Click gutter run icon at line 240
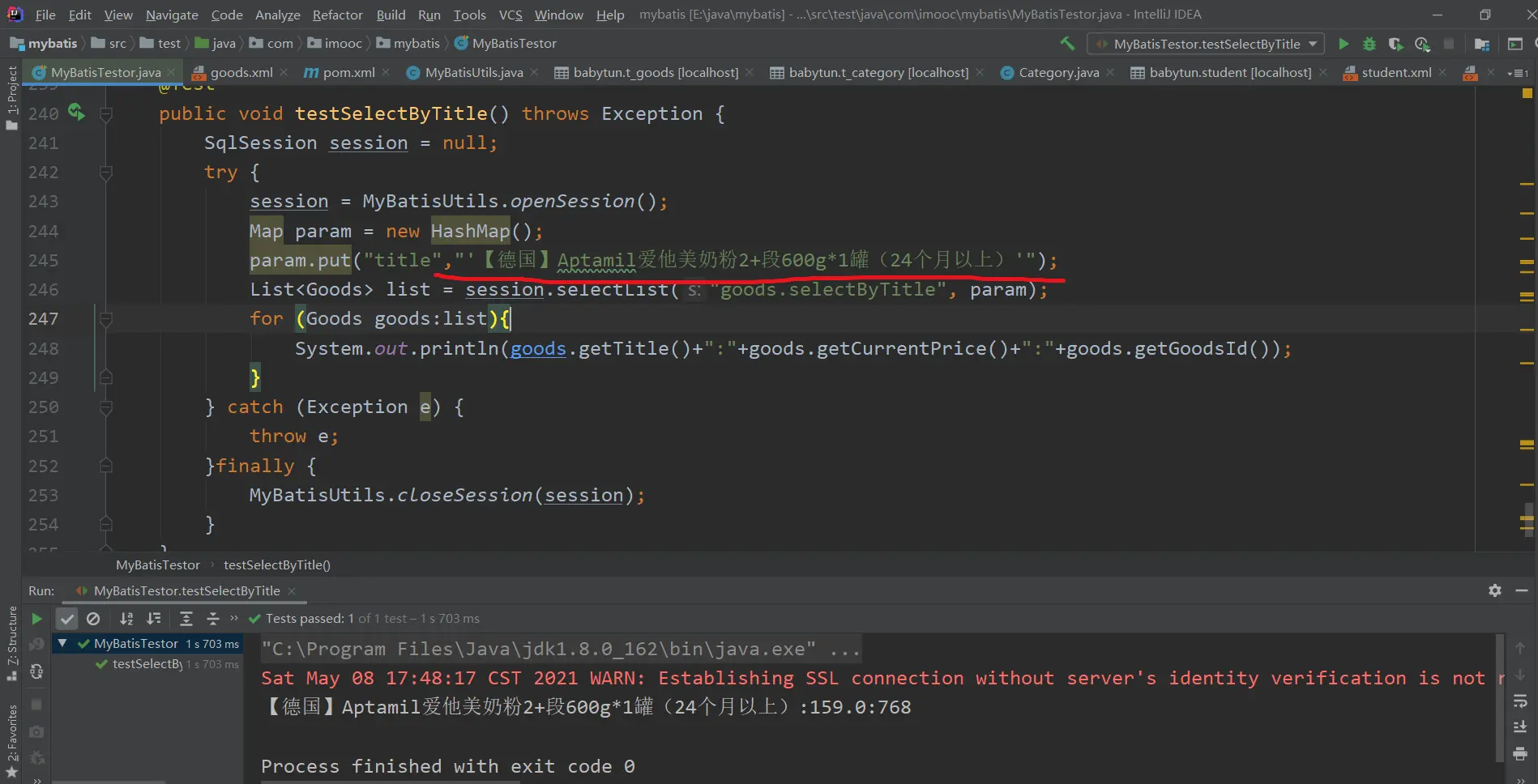The height and width of the screenshot is (784, 1538). click(x=76, y=113)
